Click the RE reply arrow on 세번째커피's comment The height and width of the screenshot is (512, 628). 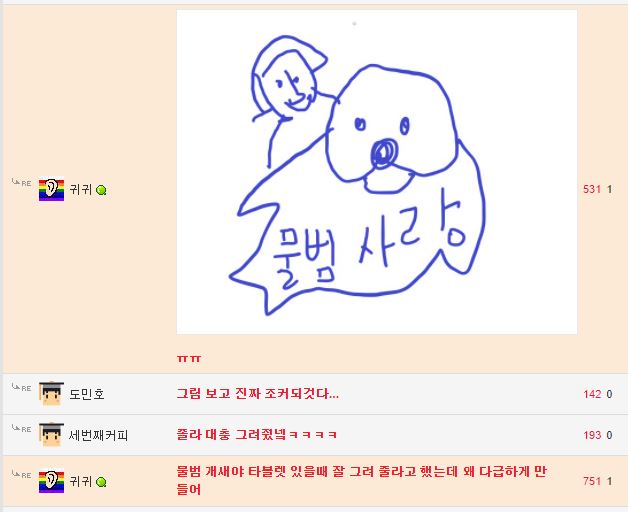(x=21, y=428)
